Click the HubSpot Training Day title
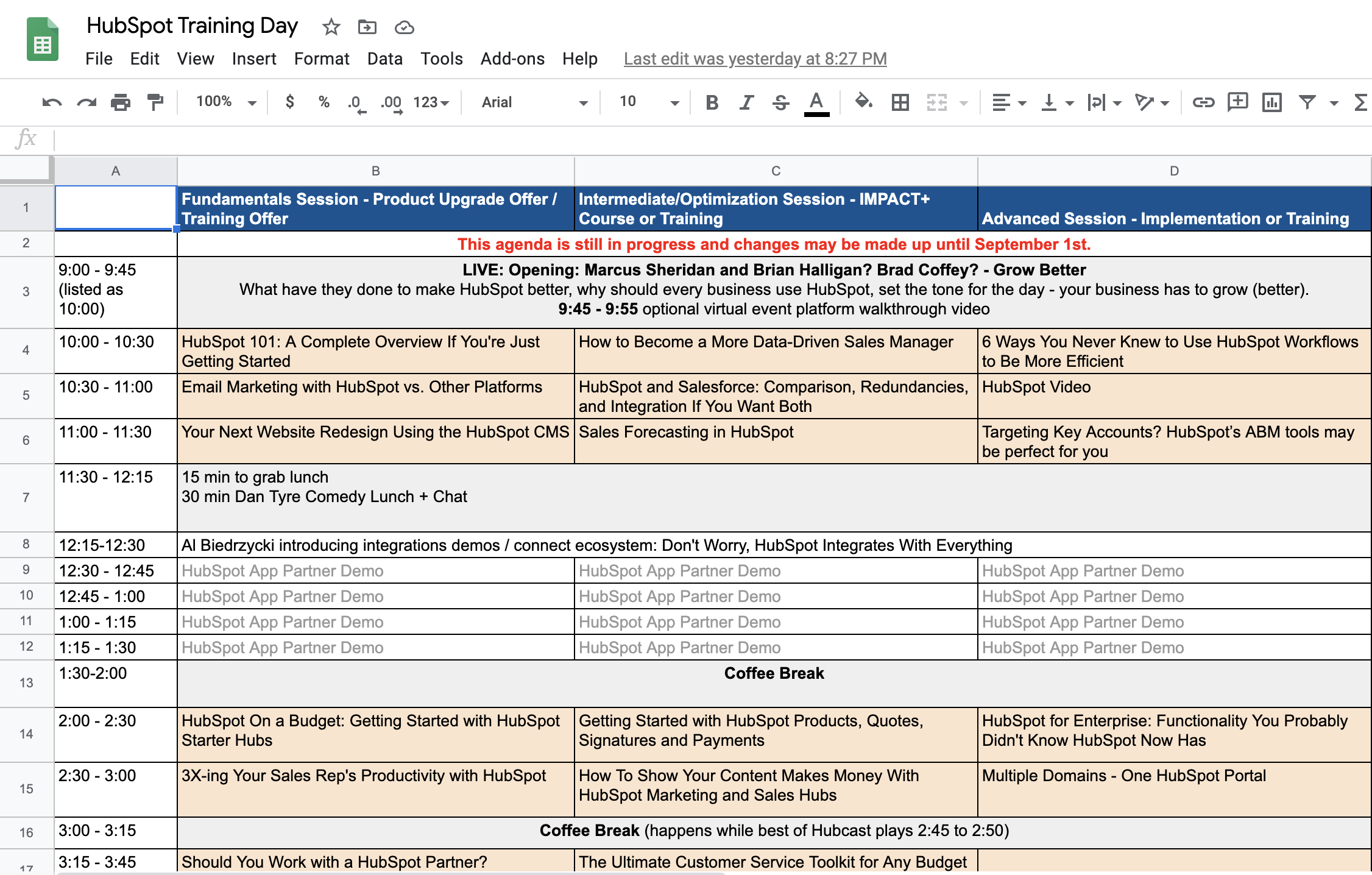The width and height of the screenshot is (1372, 875). coord(192,26)
